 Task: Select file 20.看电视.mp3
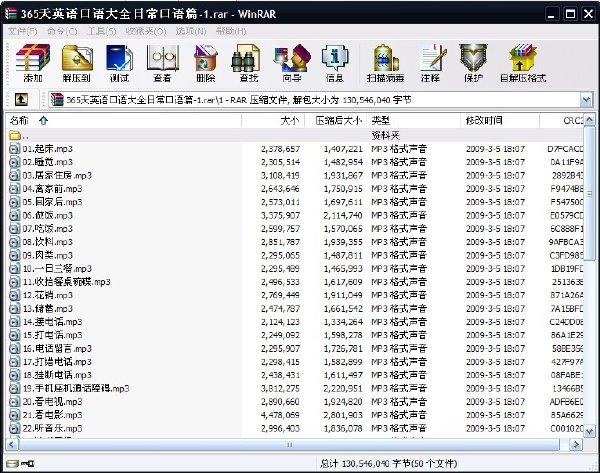pyautogui.click(x=52, y=402)
